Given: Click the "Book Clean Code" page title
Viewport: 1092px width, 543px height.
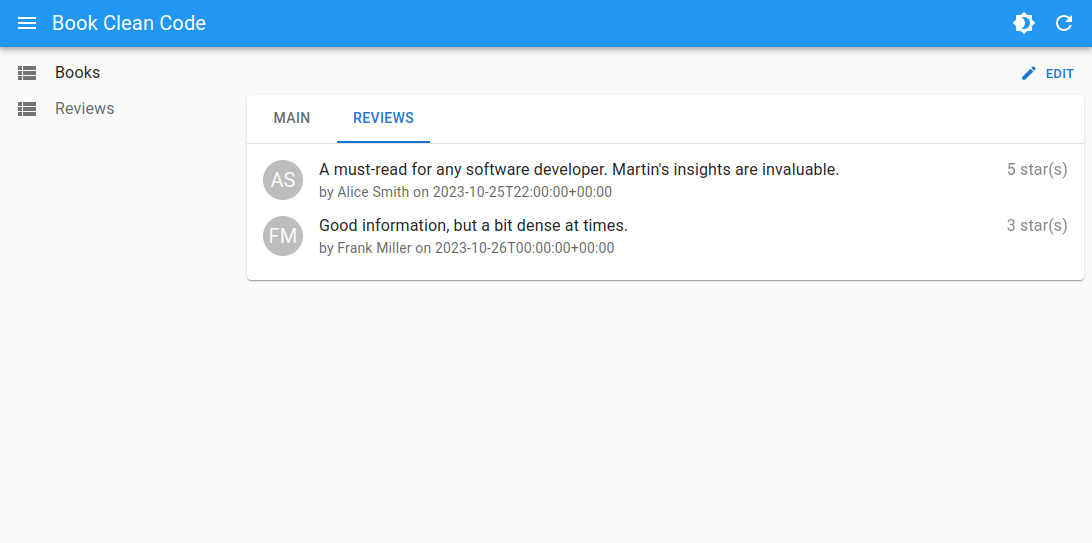Looking at the screenshot, I should click(129, 23).
